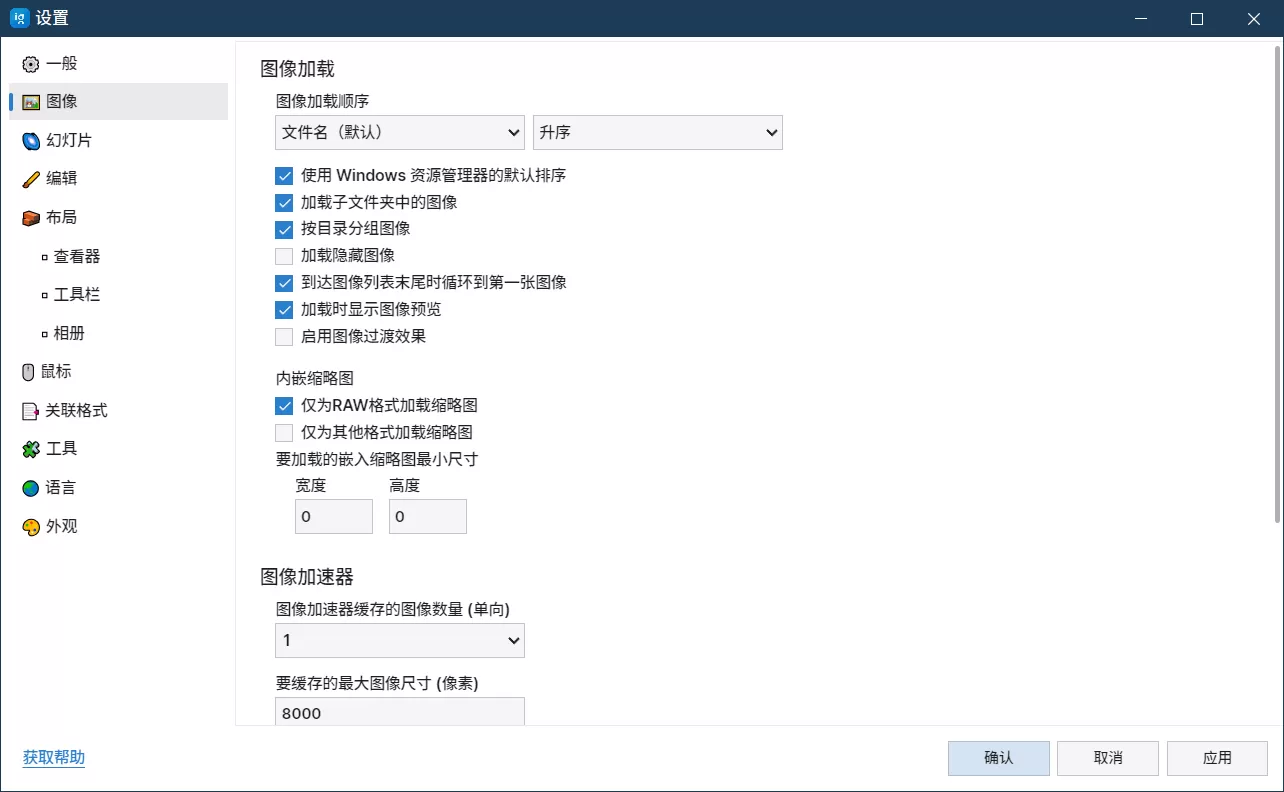The height and width of the screenshot is (792, 1284).
Task: Open the 一般 settings section
Action: click(60, 63)
